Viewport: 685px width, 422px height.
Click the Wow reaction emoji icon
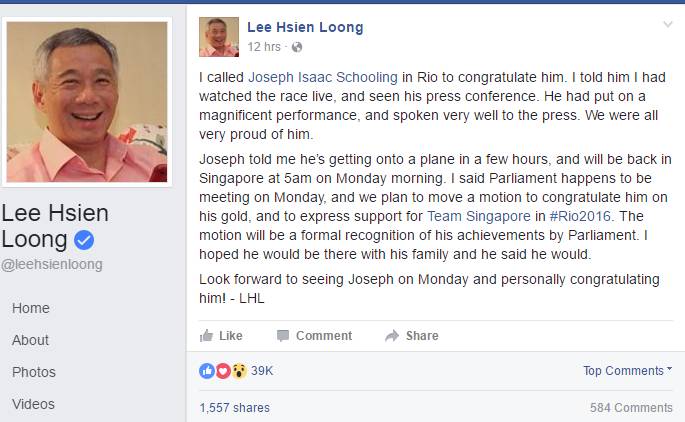pos(239,371)
